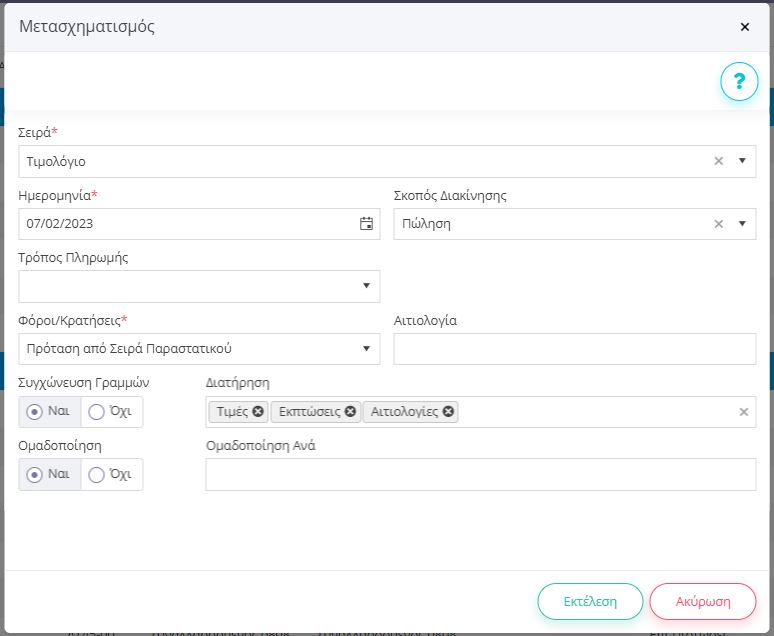Open the Φόροι/Κρατήσεις dropdown

coord(366,349)
